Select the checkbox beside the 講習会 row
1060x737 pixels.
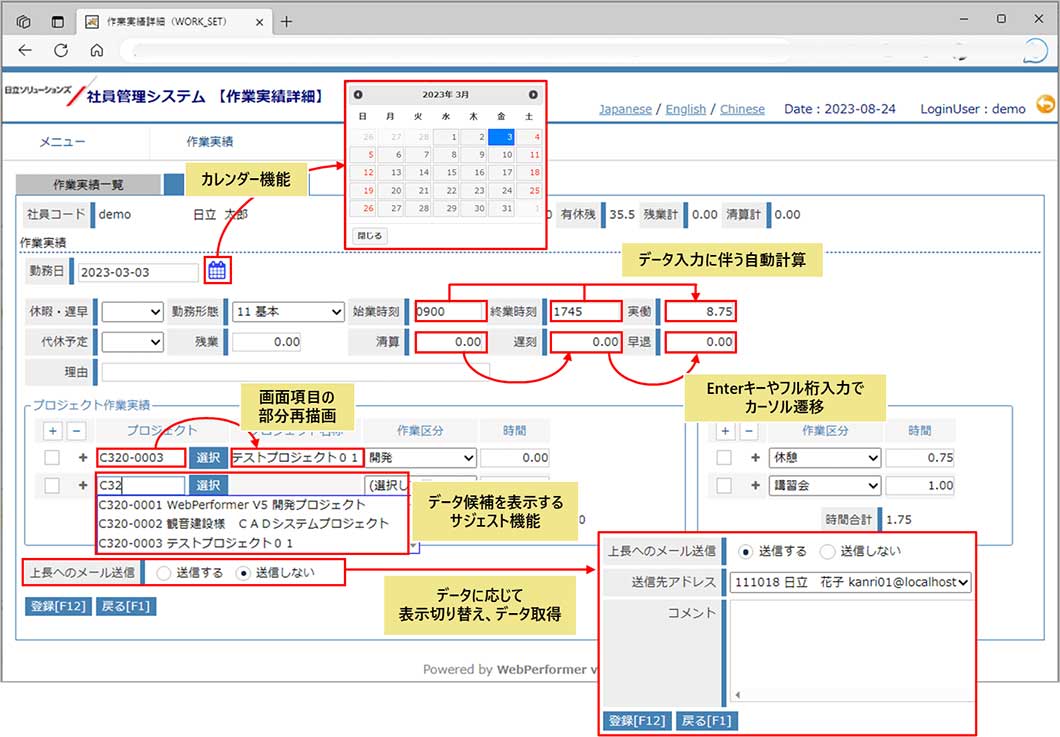[724, 485]
